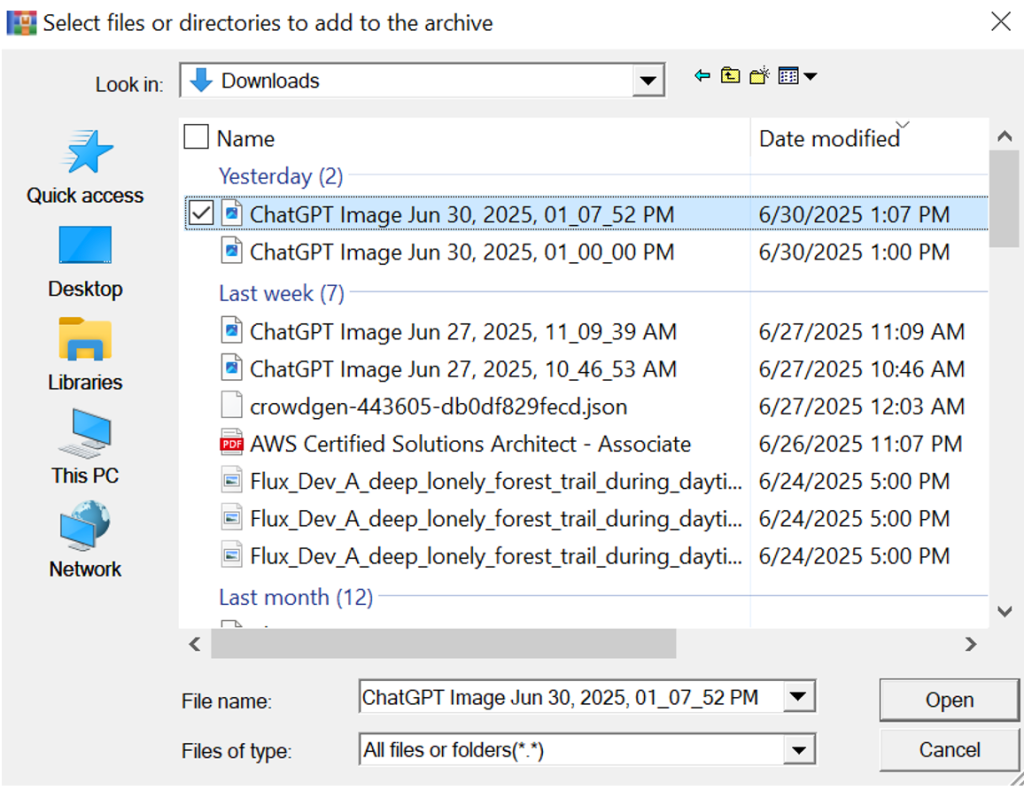Select the AWS Certified Solutions Architect PDF

point(470,444)
